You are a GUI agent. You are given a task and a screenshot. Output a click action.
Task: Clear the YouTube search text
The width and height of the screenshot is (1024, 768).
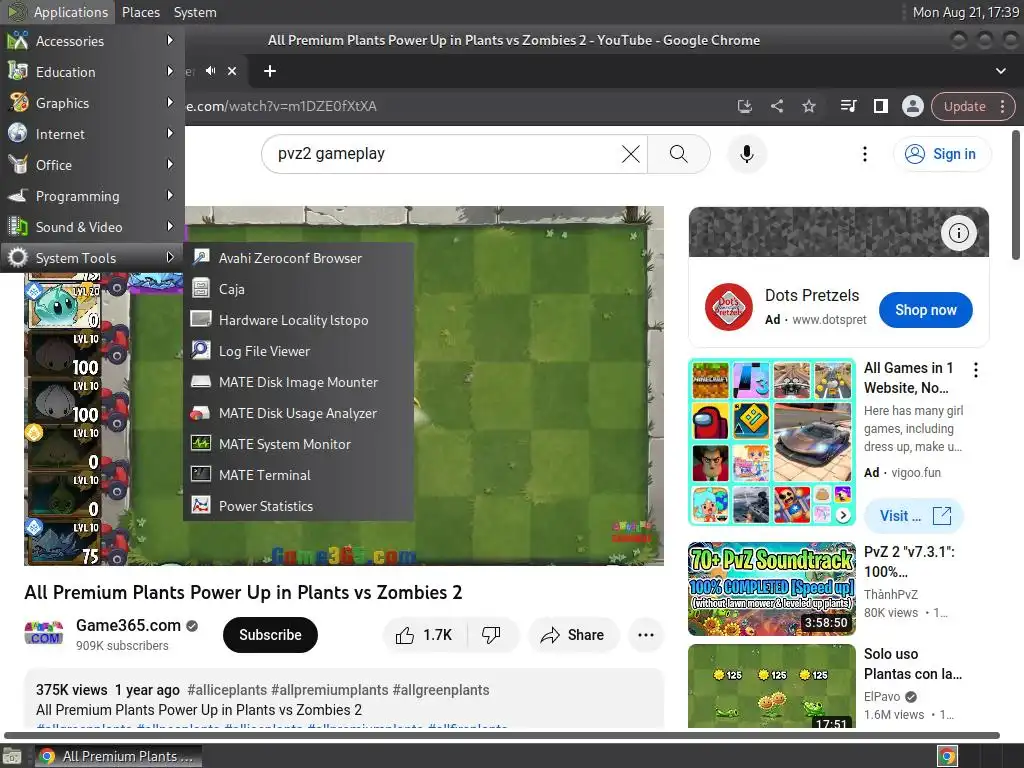(631, 154)
